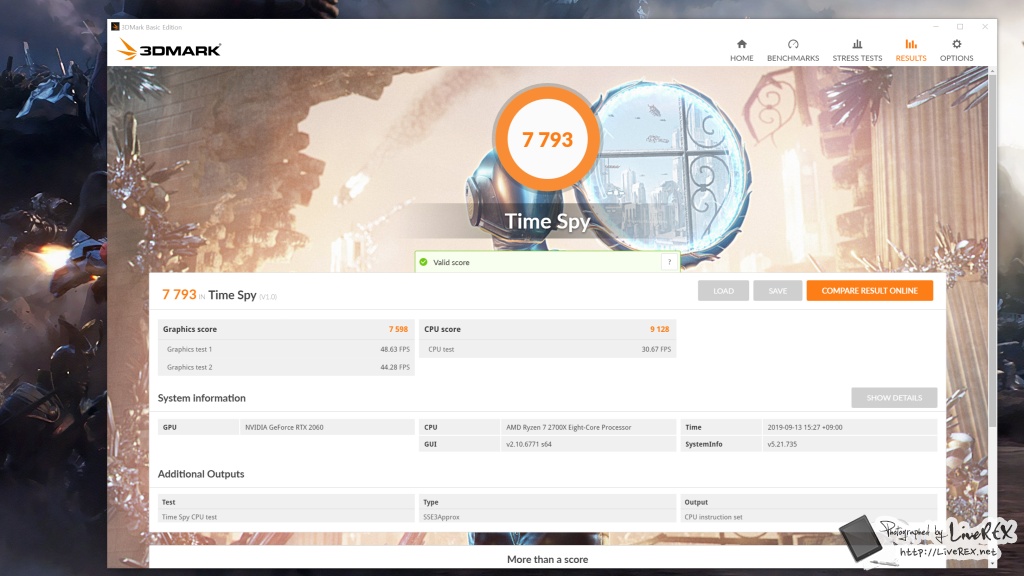Click the question mark help icon
Image resolution: width=1024 pixels, height=576 pixels.
[x=669, y=262]
